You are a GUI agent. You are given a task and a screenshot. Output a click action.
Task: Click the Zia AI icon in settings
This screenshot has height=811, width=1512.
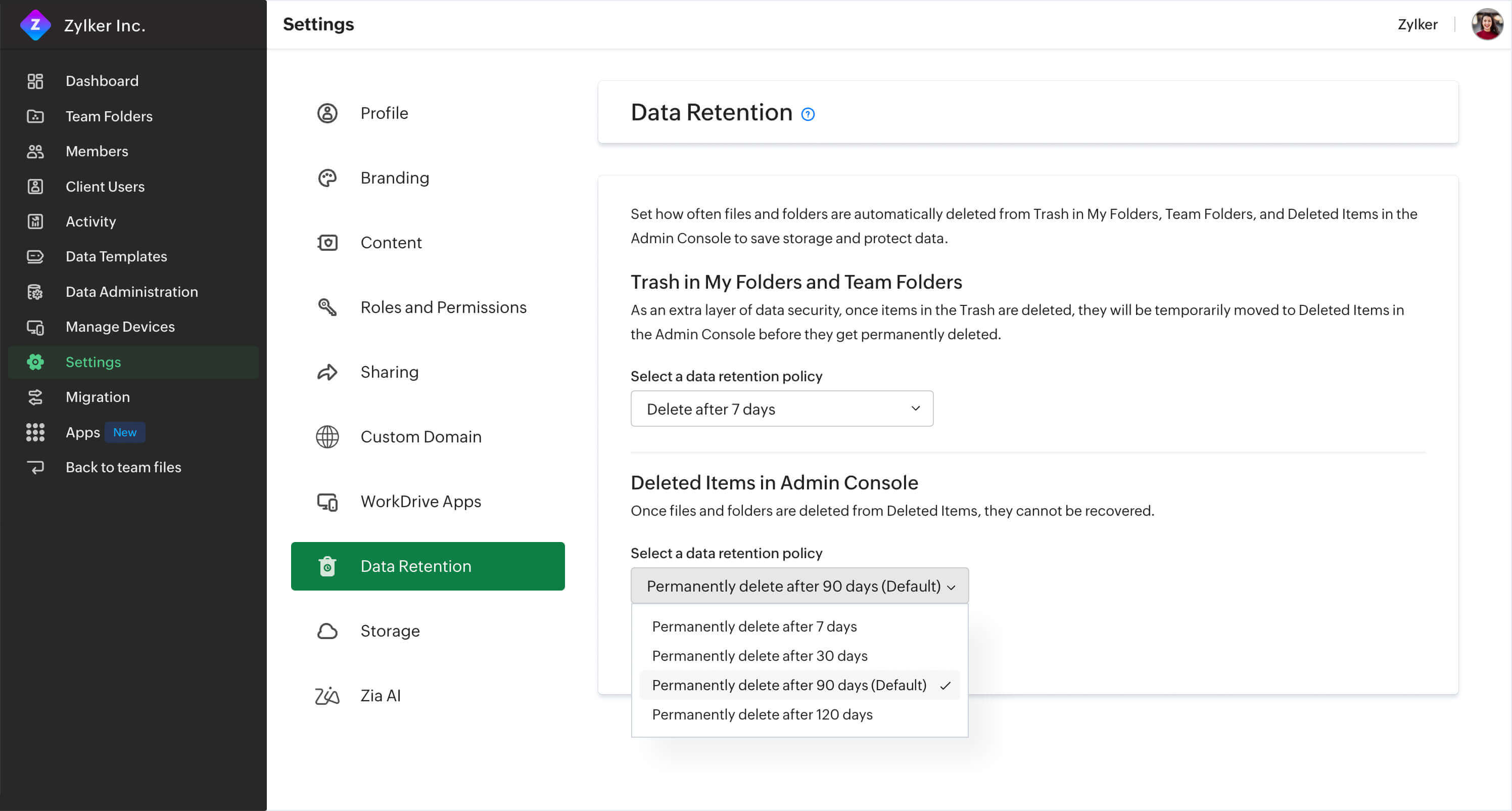pos(327,695)
